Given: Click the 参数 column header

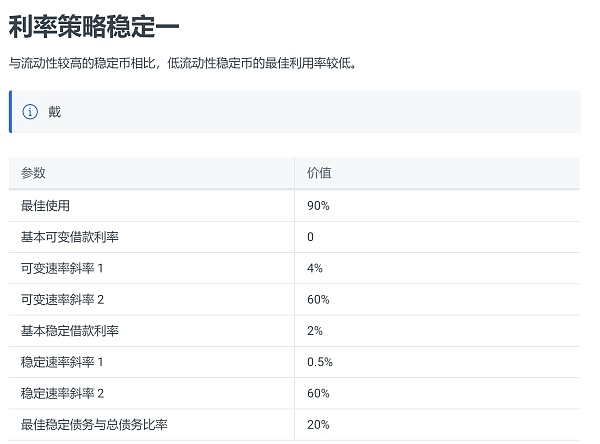Looking at the screenshot, I should coord(33,173).
